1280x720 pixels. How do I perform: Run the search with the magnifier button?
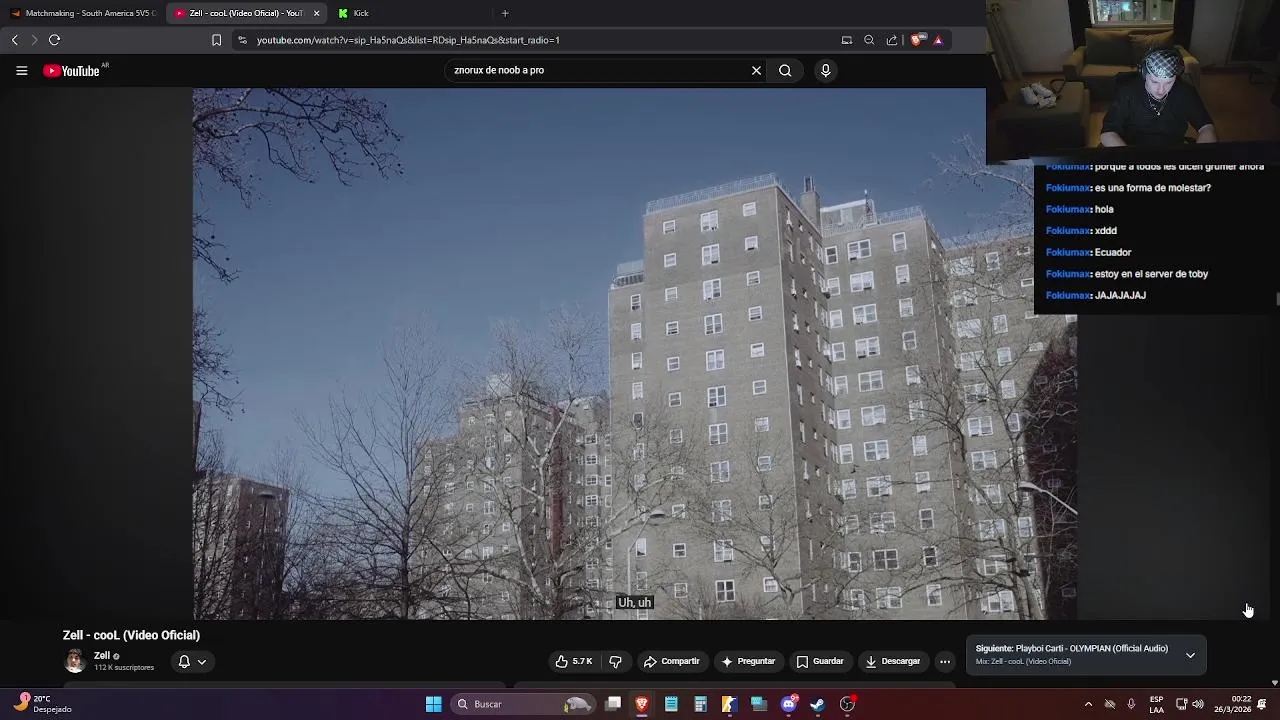[785, 70]
